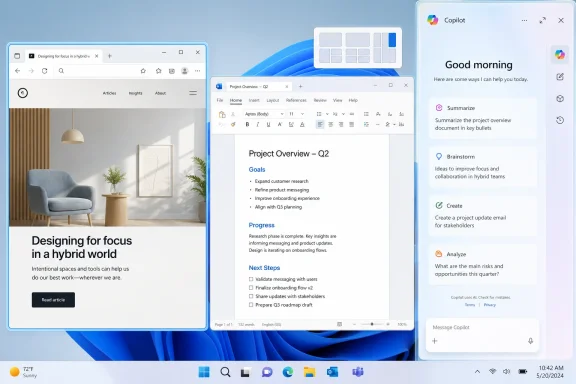Open browser settings and more ellipsis menu
This screenshot has width=576, height=384.
coord(198,71)
